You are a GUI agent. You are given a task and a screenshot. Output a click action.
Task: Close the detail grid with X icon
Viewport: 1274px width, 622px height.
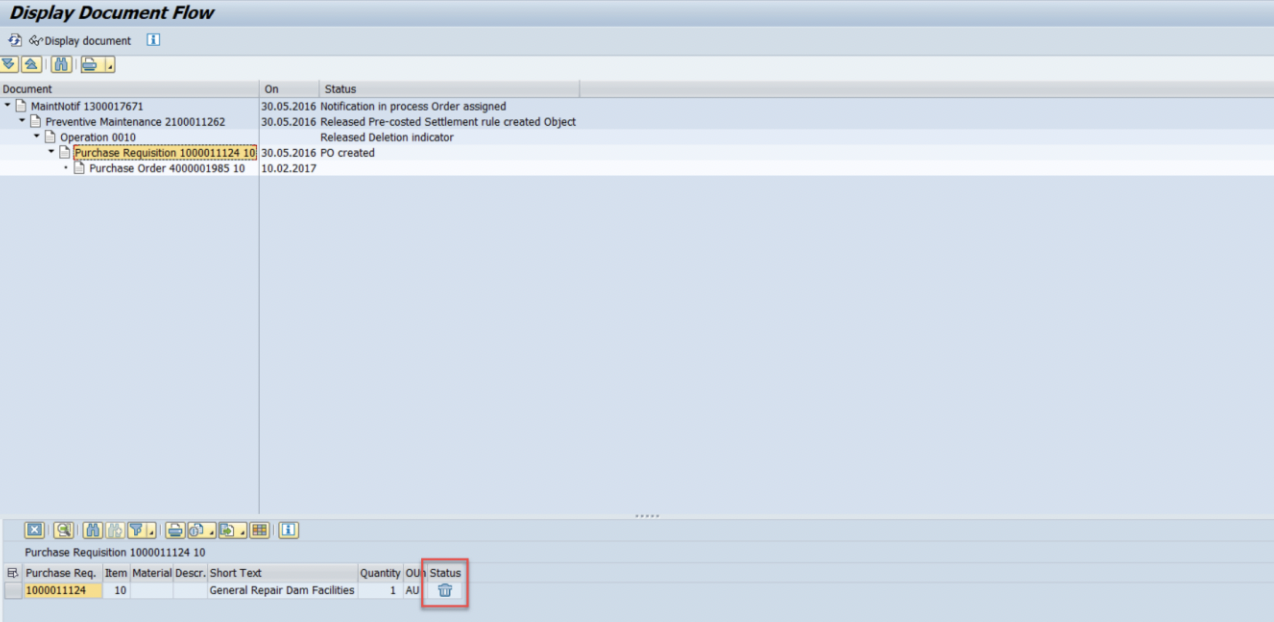tap(35, 530)
